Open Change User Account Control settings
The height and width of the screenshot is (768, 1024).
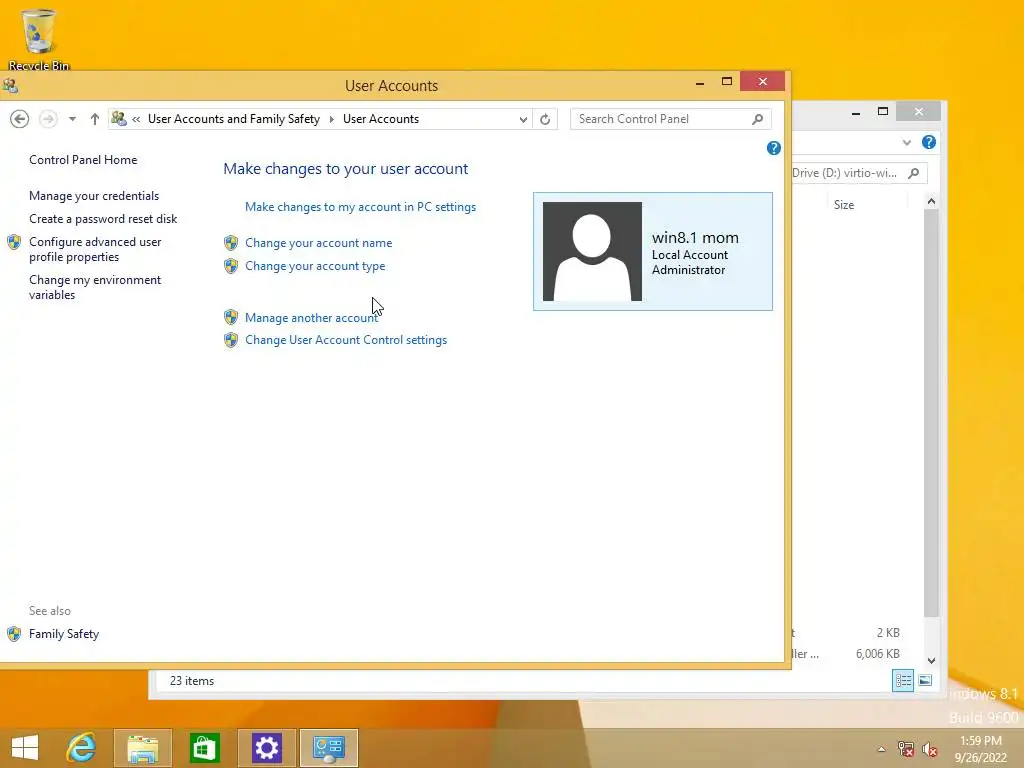coord(346,340)
